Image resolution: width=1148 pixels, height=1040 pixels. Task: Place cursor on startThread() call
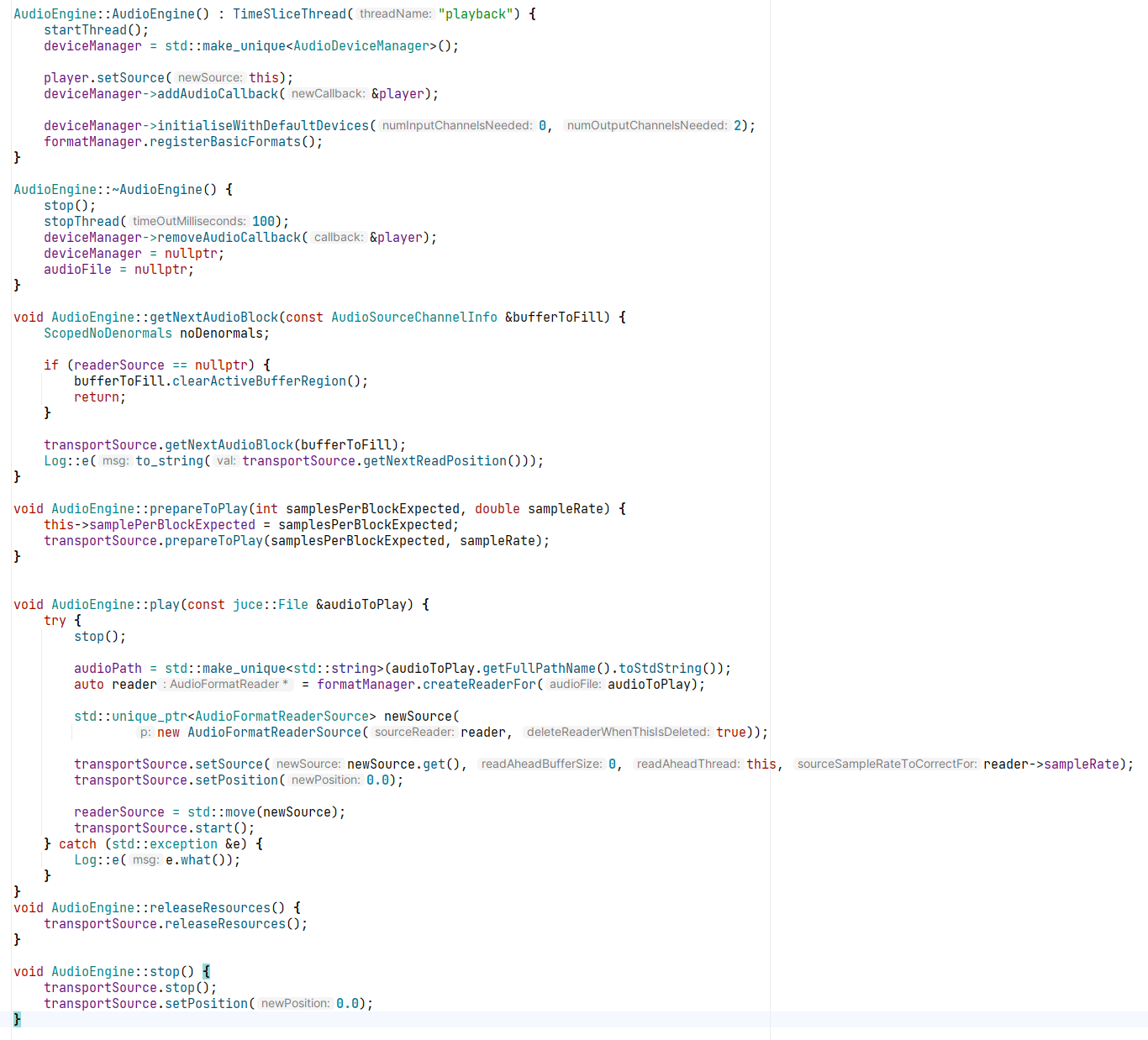(x=96, y=30)
